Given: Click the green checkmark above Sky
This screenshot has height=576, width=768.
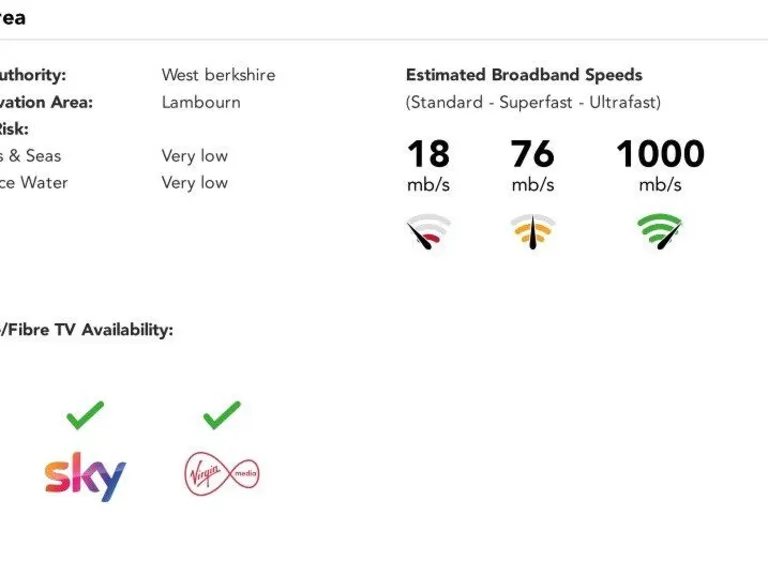Looking at the screenshot, I should click(85, 415).
